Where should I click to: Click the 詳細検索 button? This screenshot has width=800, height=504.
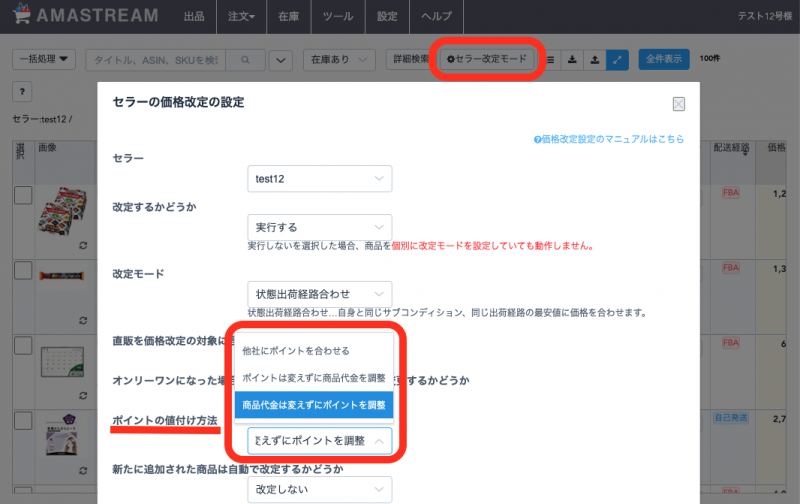click(410, 59)
